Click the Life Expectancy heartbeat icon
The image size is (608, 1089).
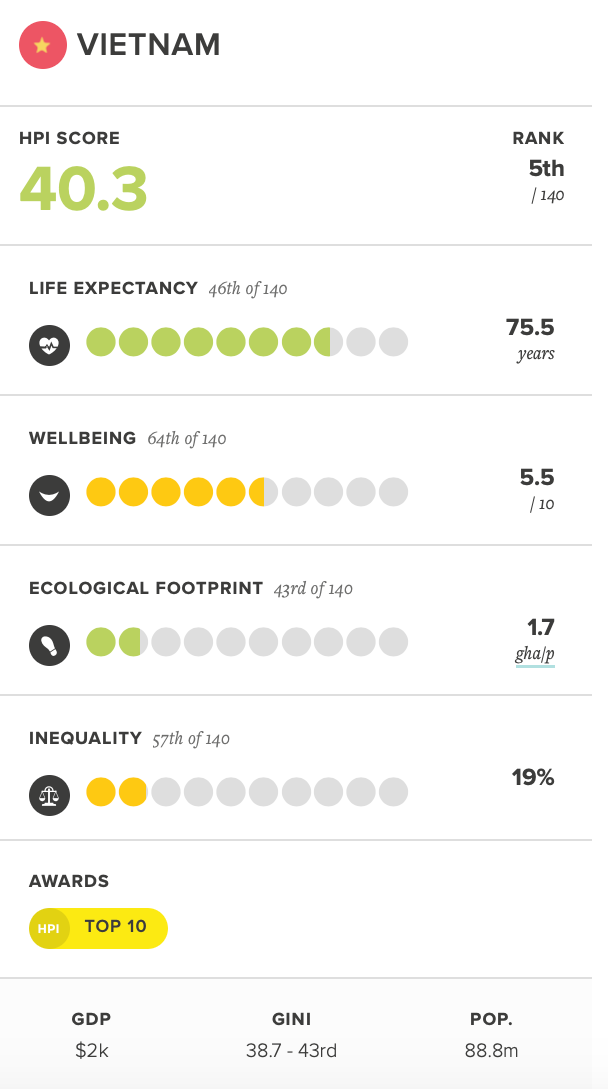(49, 343)
